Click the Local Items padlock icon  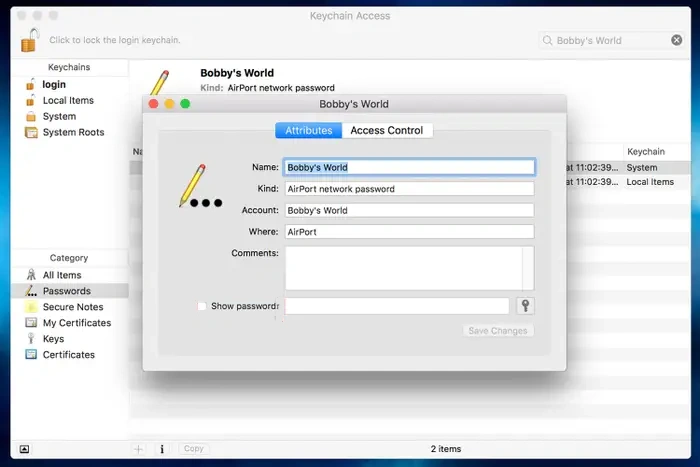coord(30,100)
